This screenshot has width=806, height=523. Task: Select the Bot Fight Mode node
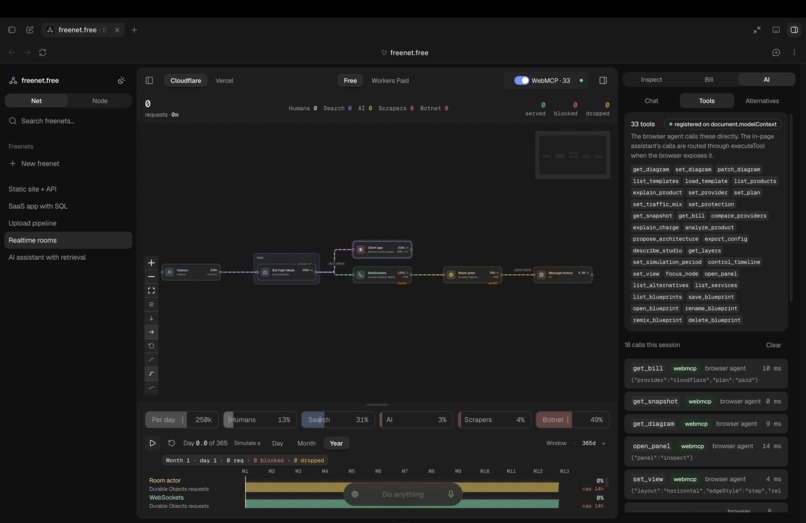[x=287, y=272]
